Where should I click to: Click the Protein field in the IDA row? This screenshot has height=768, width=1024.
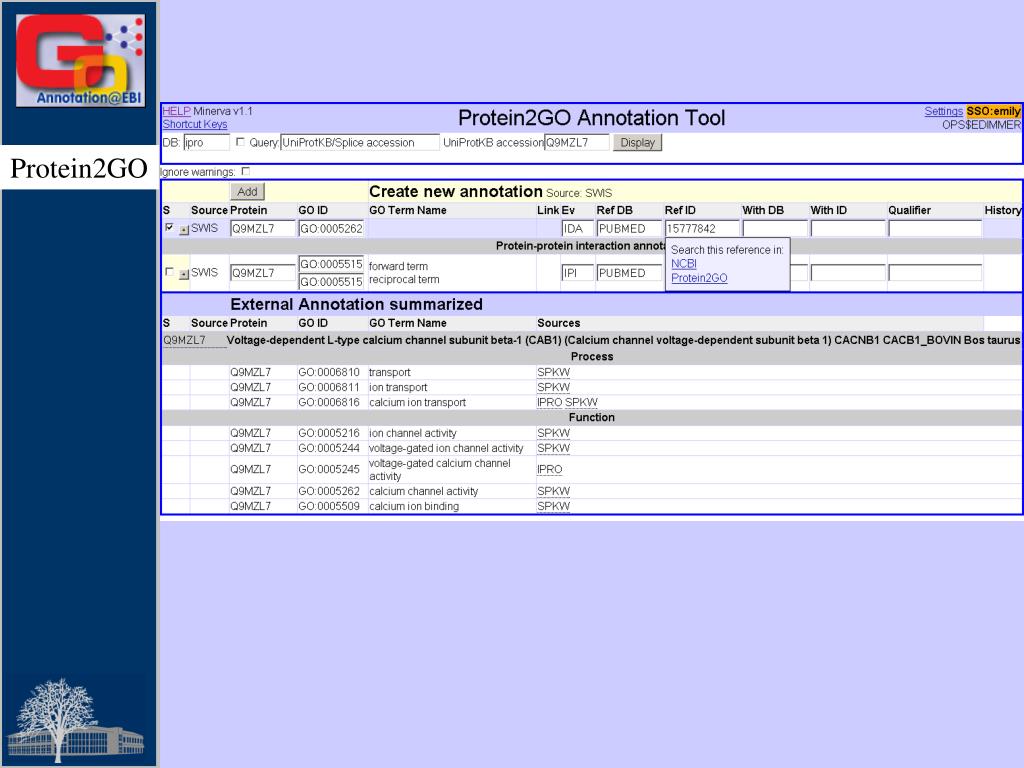pos(263,229)
